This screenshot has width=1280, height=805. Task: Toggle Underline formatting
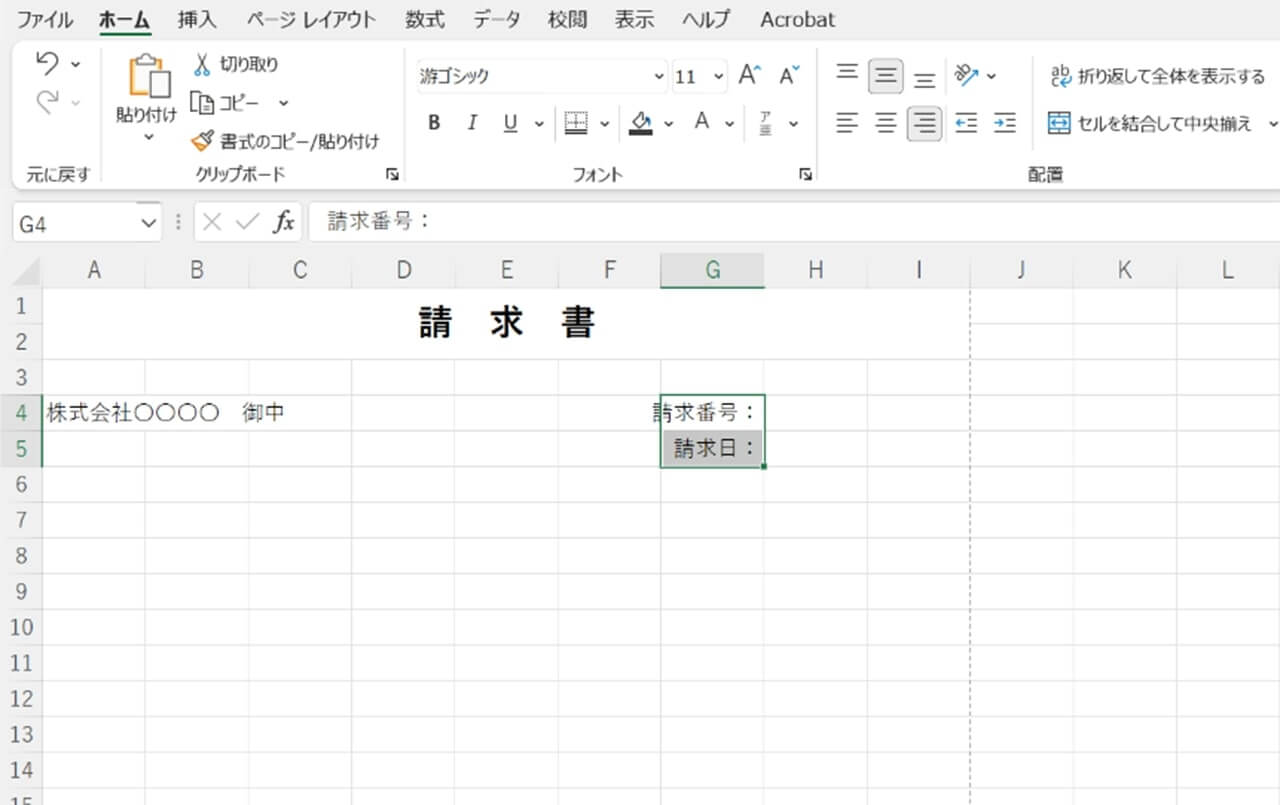pyautogui.click(x=510, y=123)
